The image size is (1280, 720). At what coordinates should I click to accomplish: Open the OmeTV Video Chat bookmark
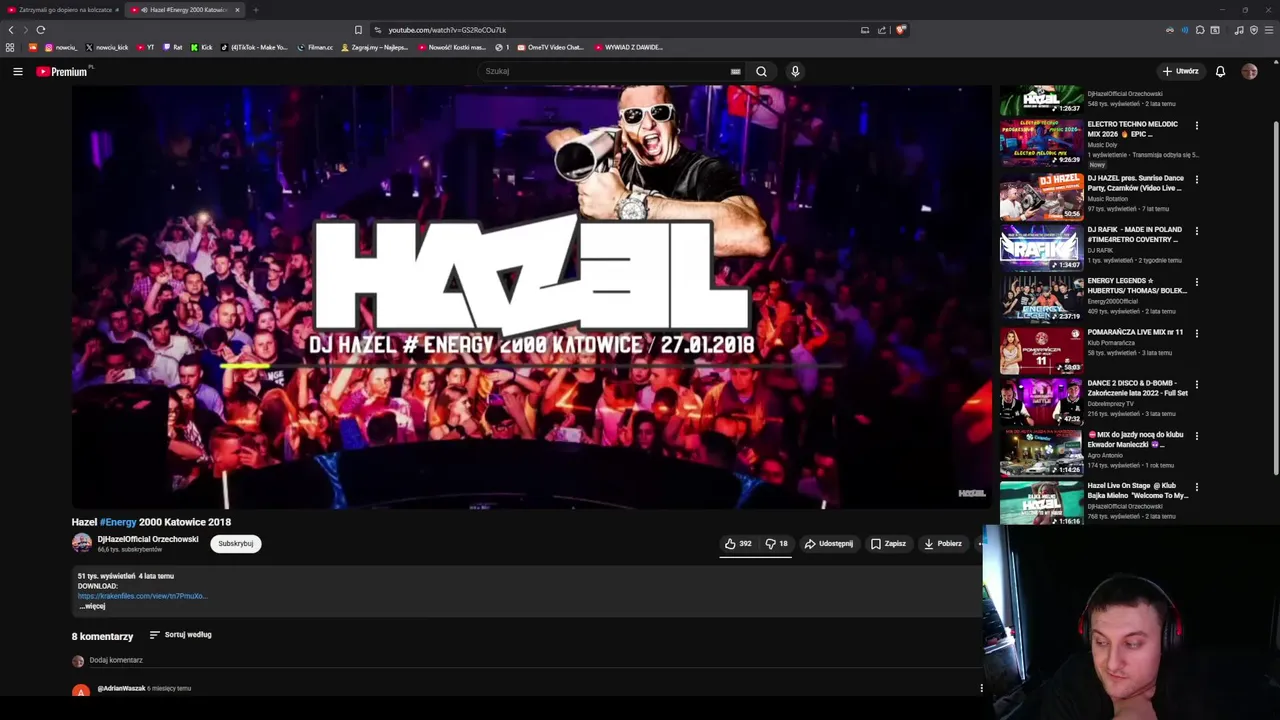coord(550,47)
